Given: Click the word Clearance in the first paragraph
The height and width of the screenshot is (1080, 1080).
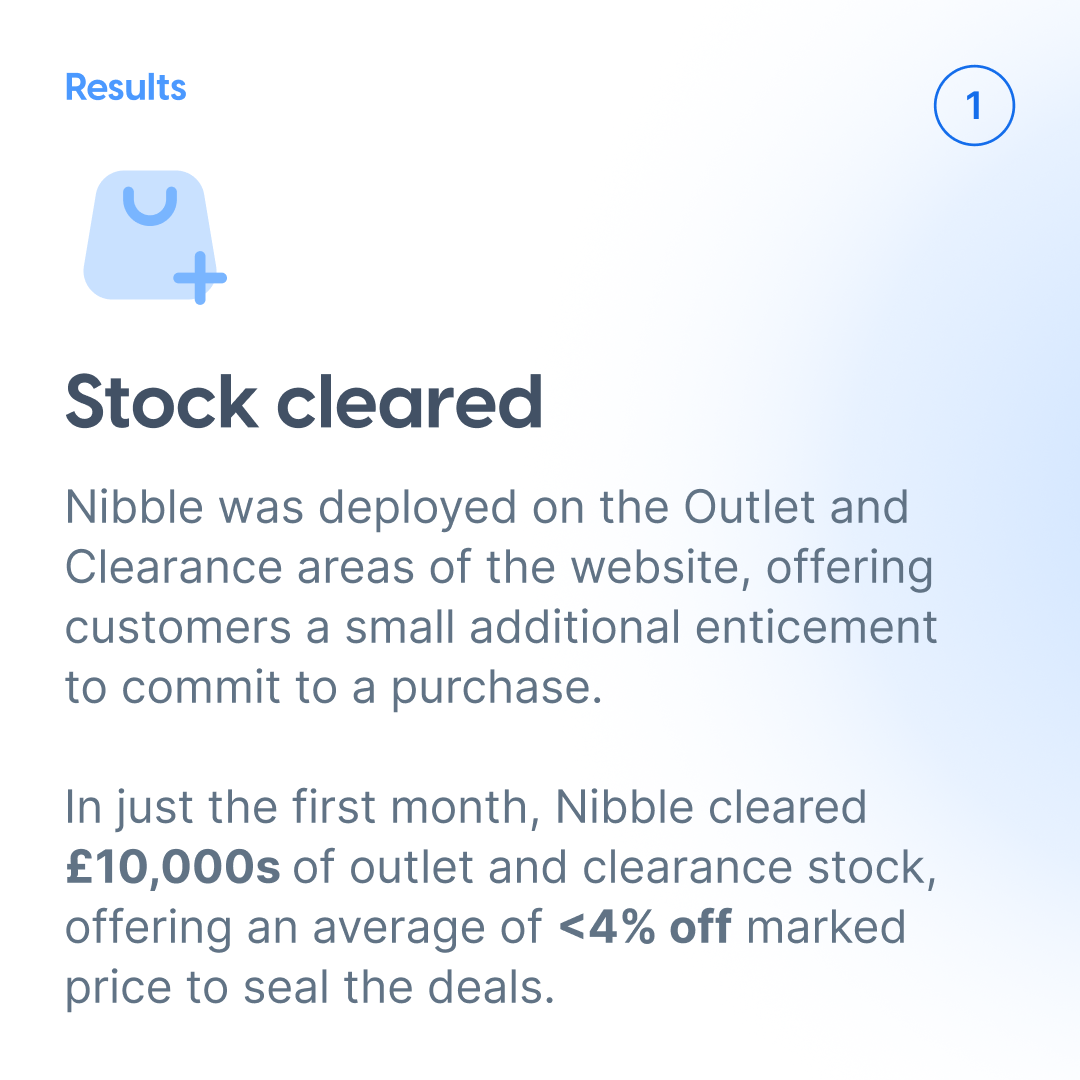Looking at the screenshot, I should coord(174,568).
